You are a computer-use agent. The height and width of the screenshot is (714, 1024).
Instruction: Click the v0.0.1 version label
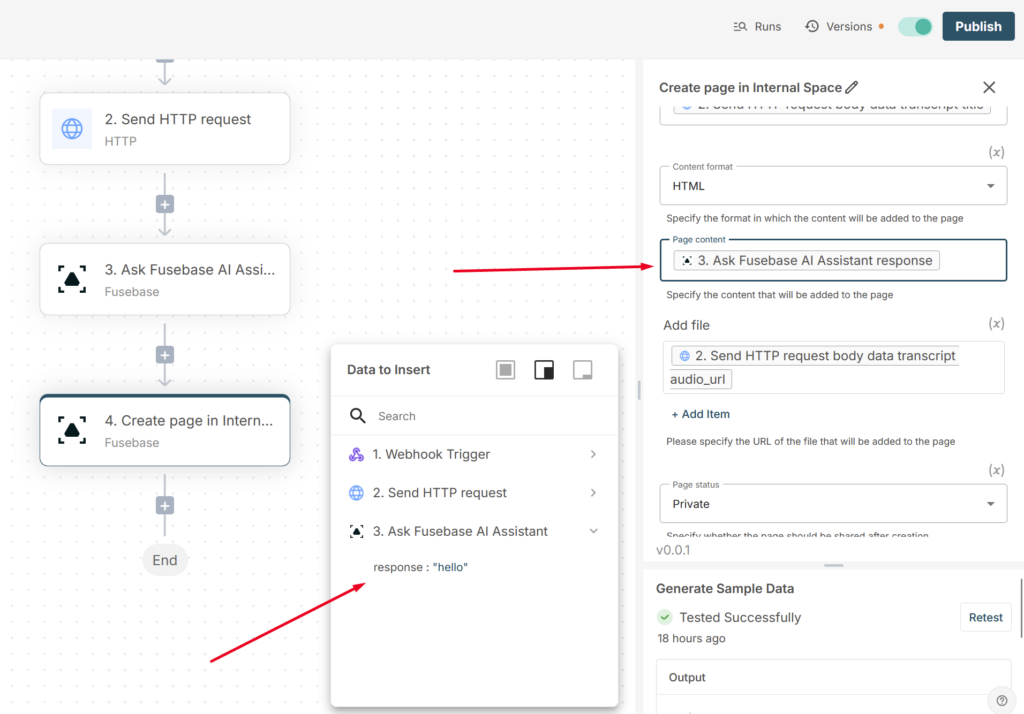tap(673, 549)
